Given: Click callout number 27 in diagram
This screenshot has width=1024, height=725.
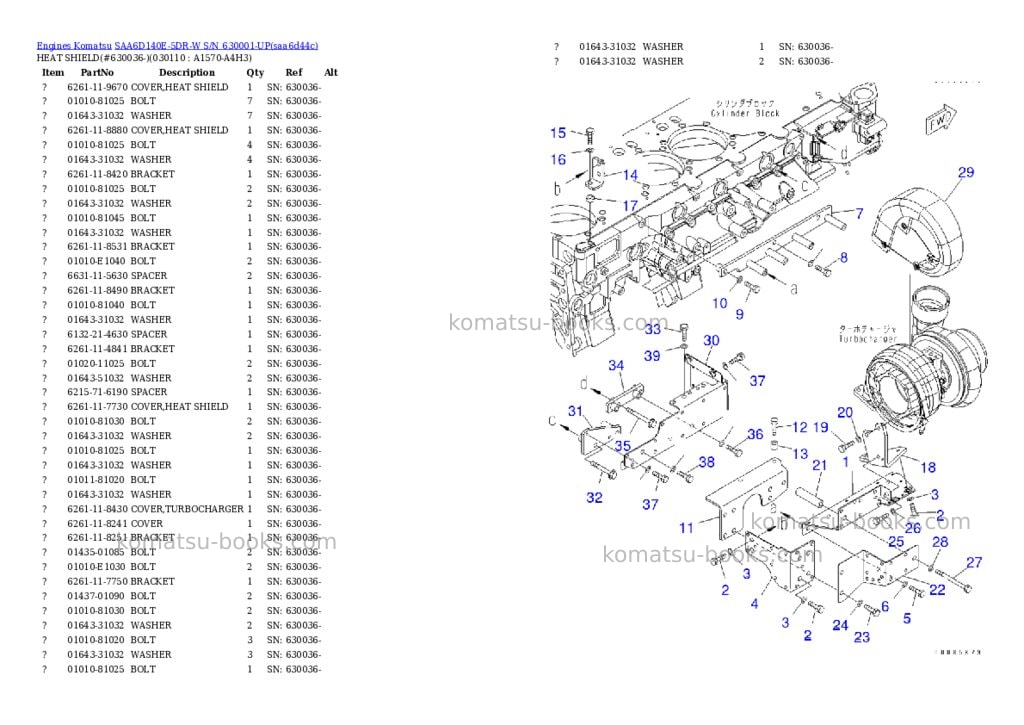Looking at the screenshot, I should tap(974, 562).
